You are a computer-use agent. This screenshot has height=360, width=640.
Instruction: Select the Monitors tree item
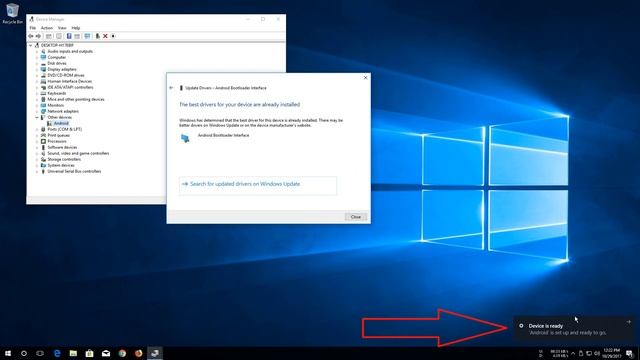coord(56,105)
